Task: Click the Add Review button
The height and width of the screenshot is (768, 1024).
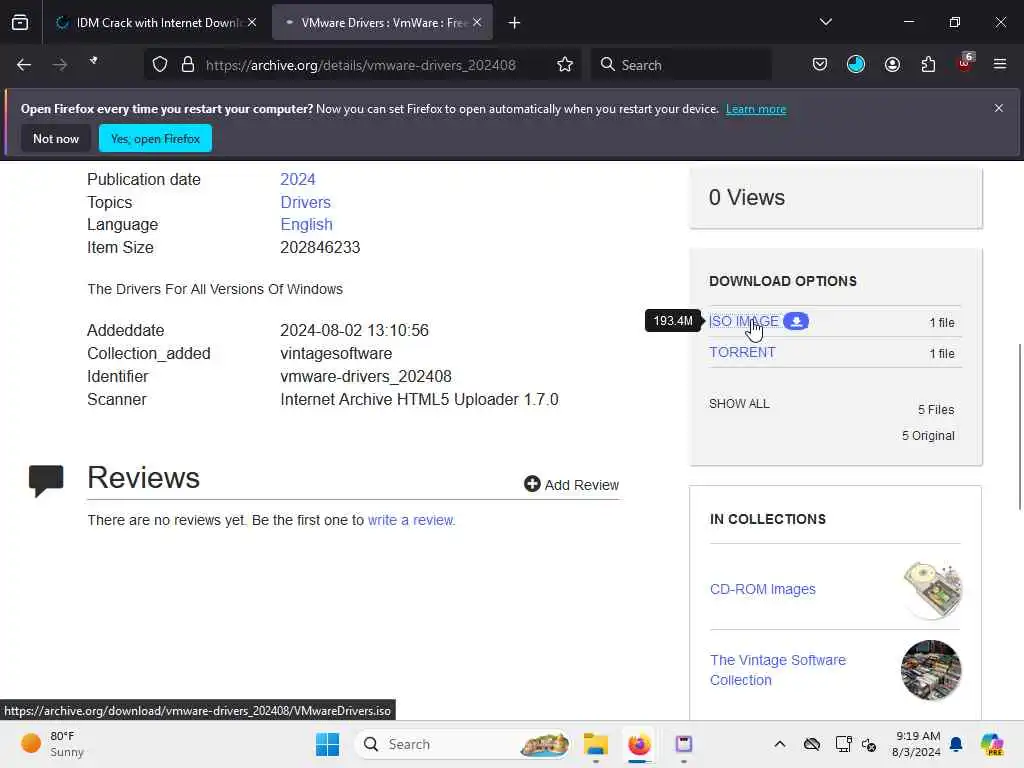Action: click(571, 485)
